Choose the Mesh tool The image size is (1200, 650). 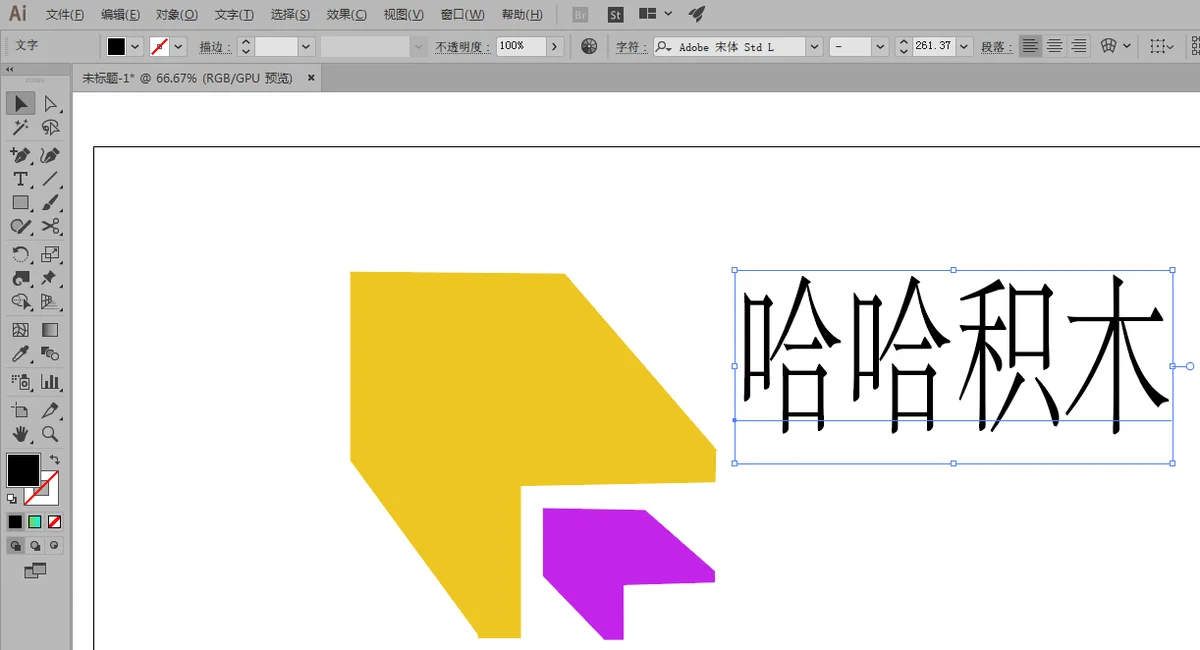[21, 329]
